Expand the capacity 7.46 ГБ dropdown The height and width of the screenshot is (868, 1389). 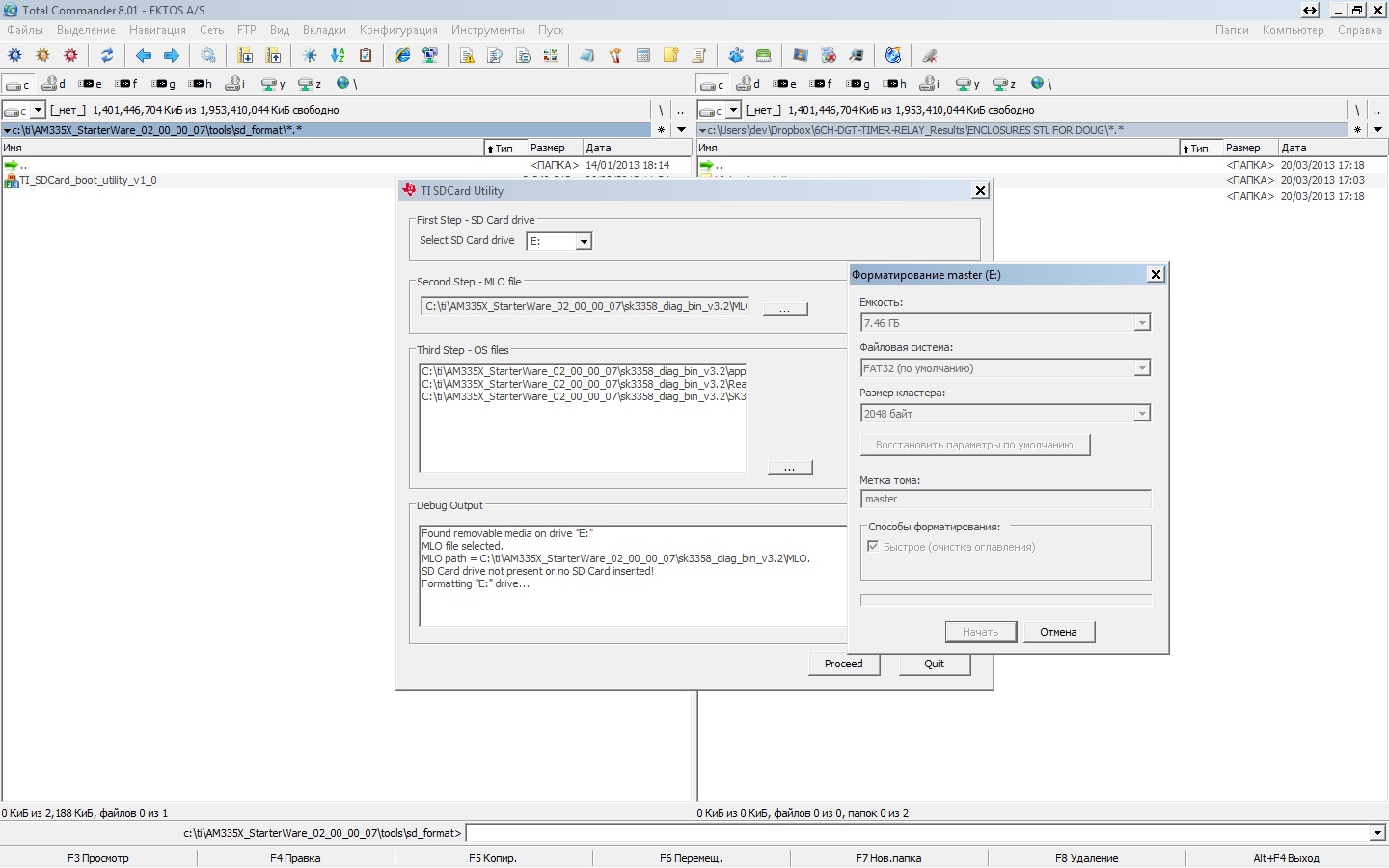(x=1142, y=323)
